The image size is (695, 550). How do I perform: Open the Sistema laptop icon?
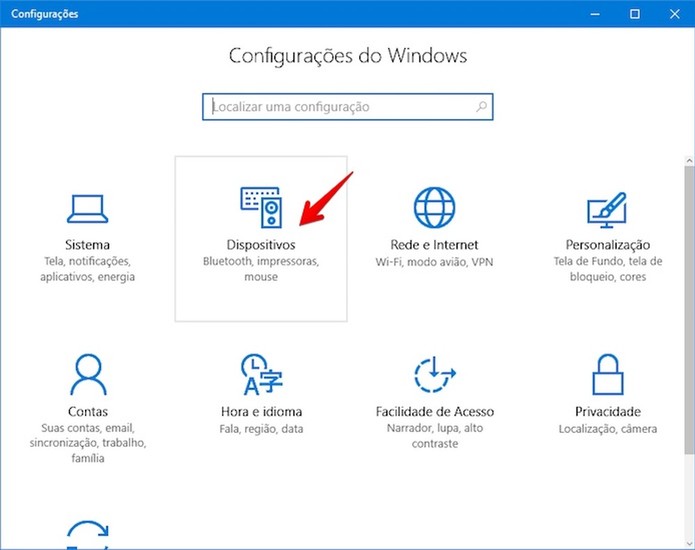point(87,209)
